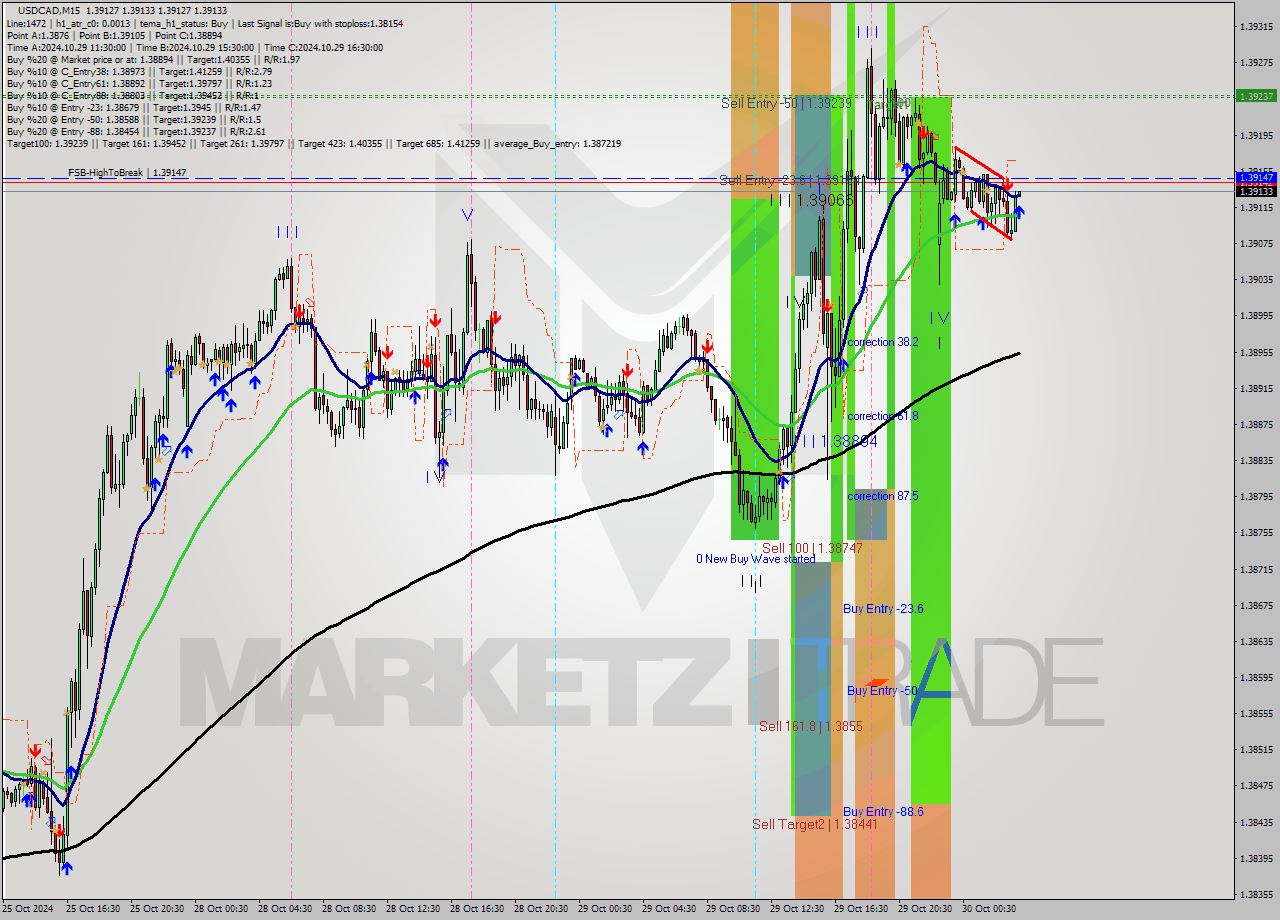
Task: Select the '29 Oct 16:30' time axis label
Action: coord(860,909)
